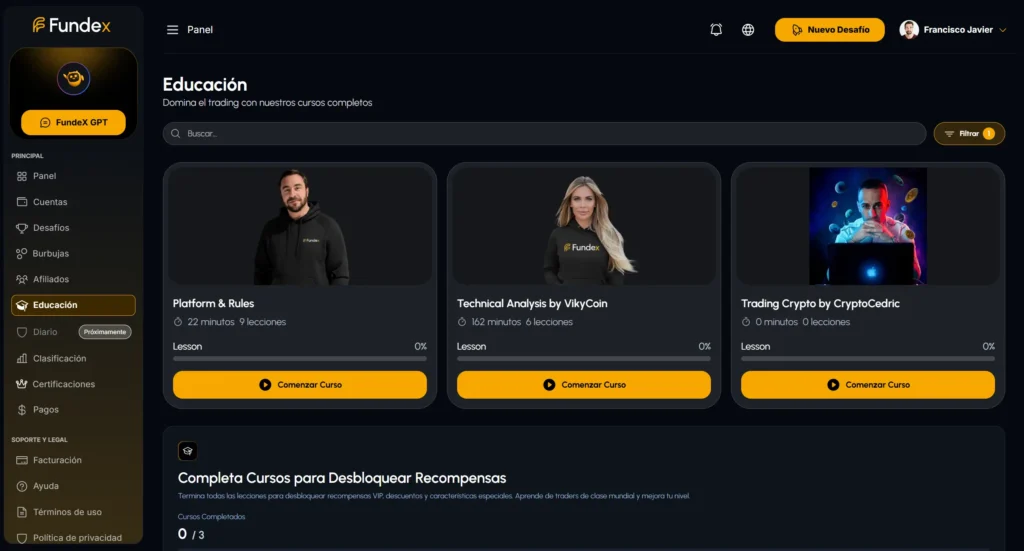Click the clock icon on Technical Analysis card
This screenshot has width=1024, height=551.
pyautogui.click(x=462, y=322)
